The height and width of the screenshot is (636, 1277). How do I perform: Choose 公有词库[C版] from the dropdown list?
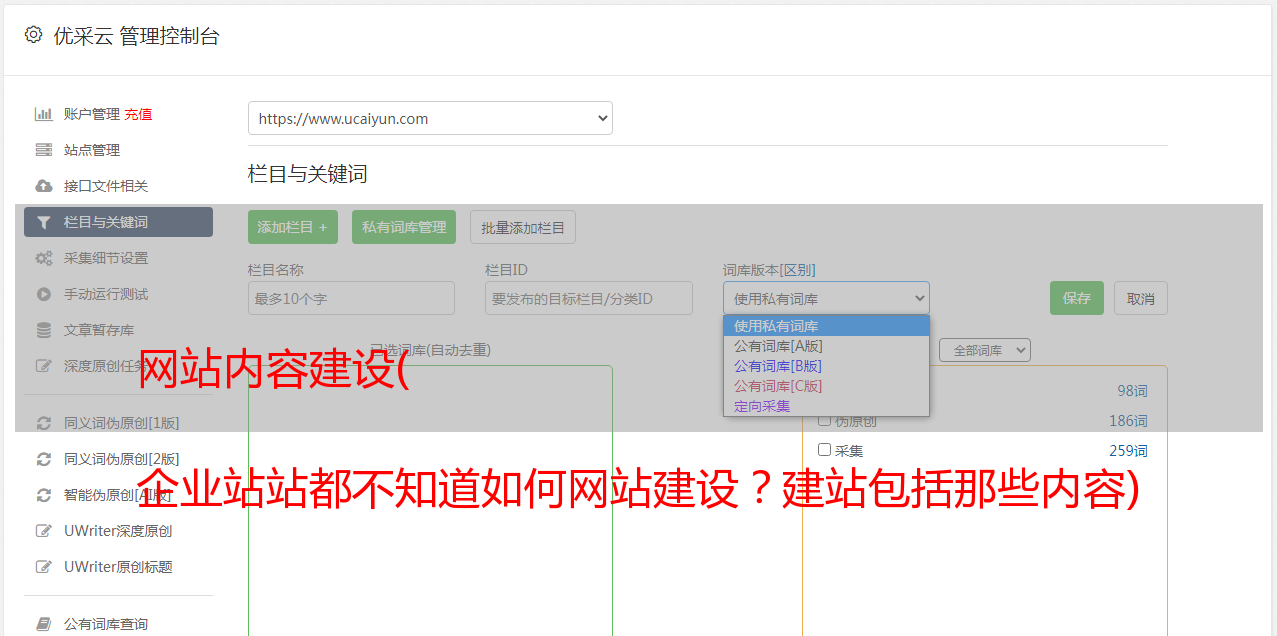coord(826,386)
